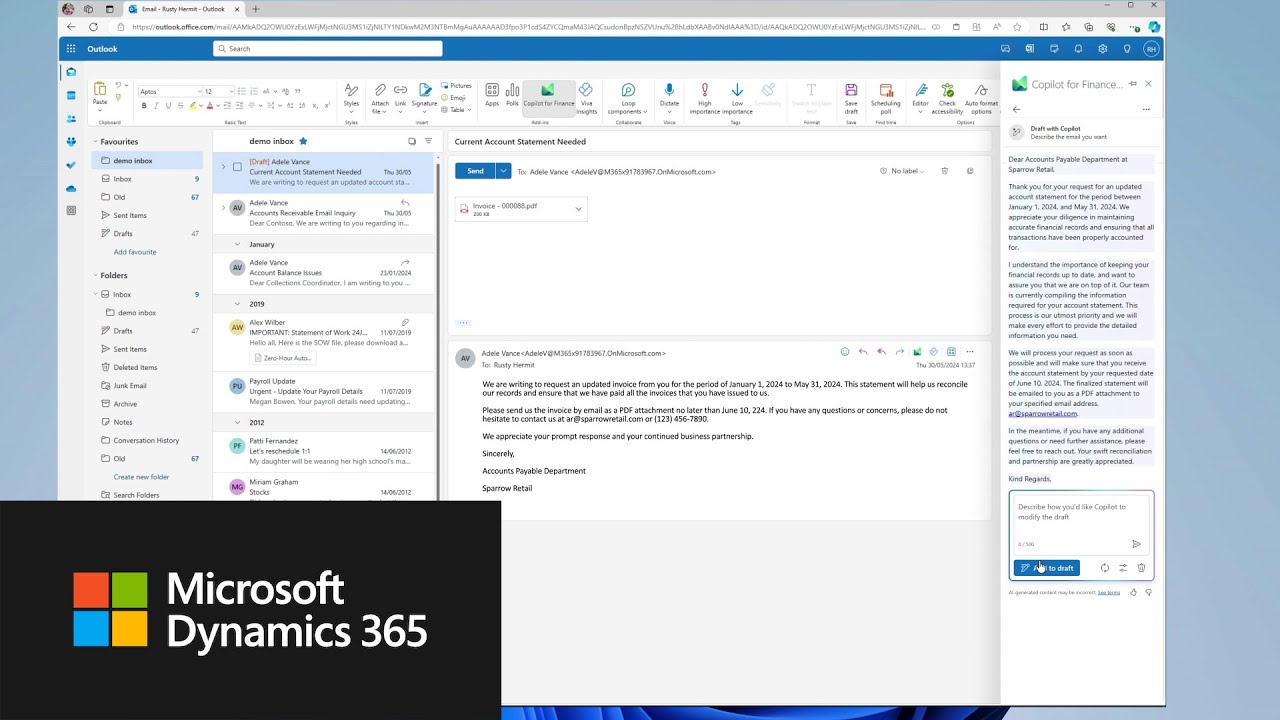Click Add to draft button

(x=1046, y=568)
